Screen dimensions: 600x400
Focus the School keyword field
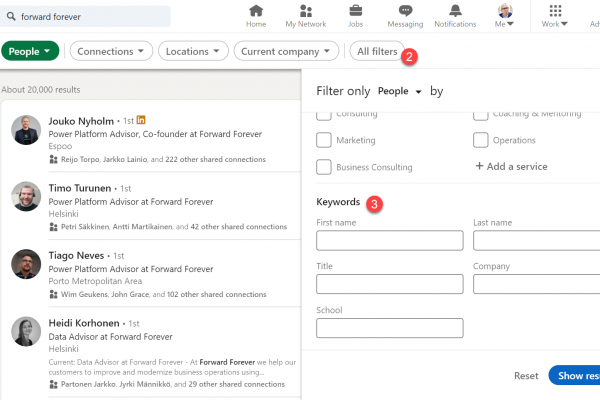click(390, 328)
